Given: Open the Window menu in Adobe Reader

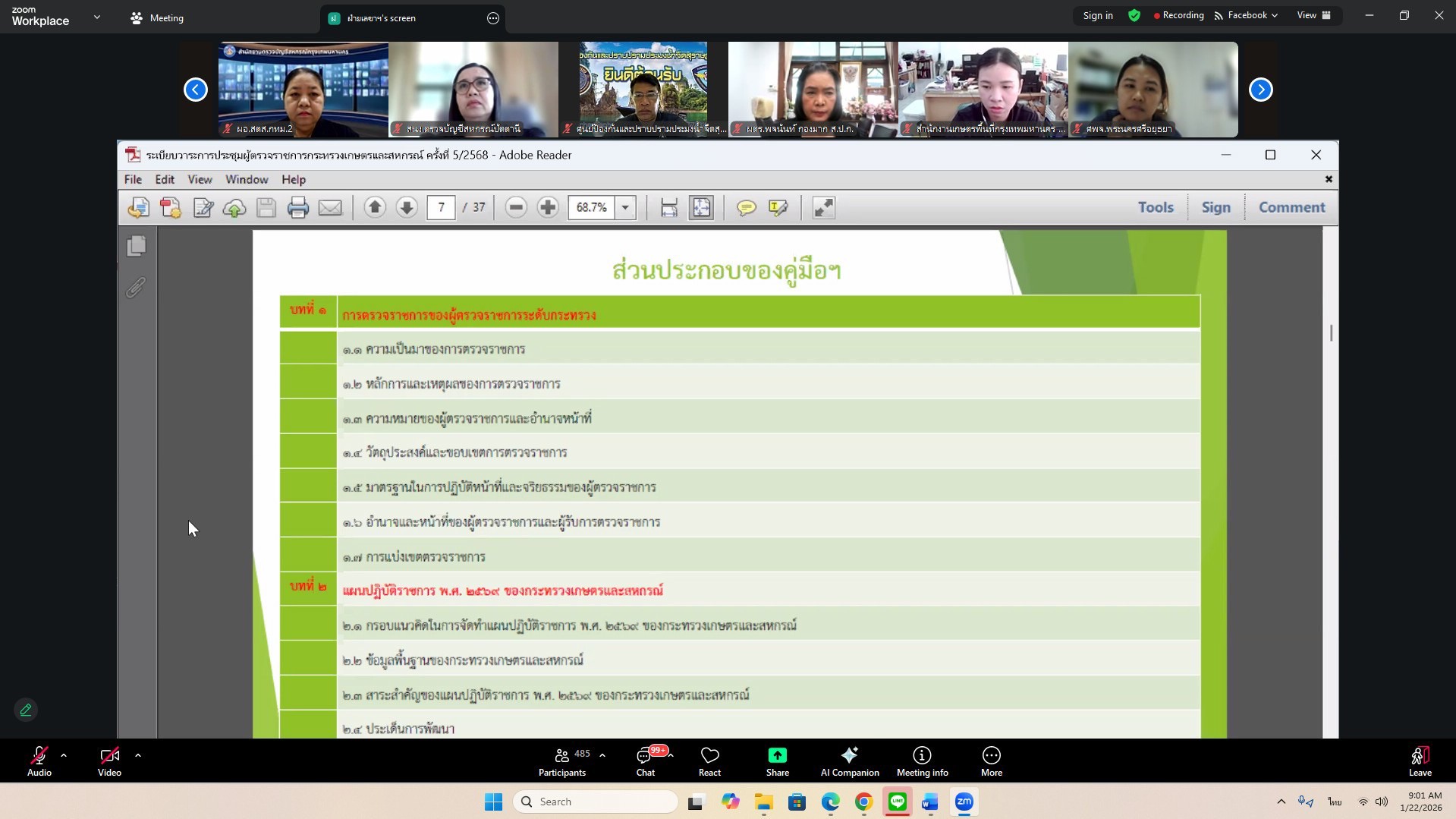Looking at the screenshot, I should (247, 180).
